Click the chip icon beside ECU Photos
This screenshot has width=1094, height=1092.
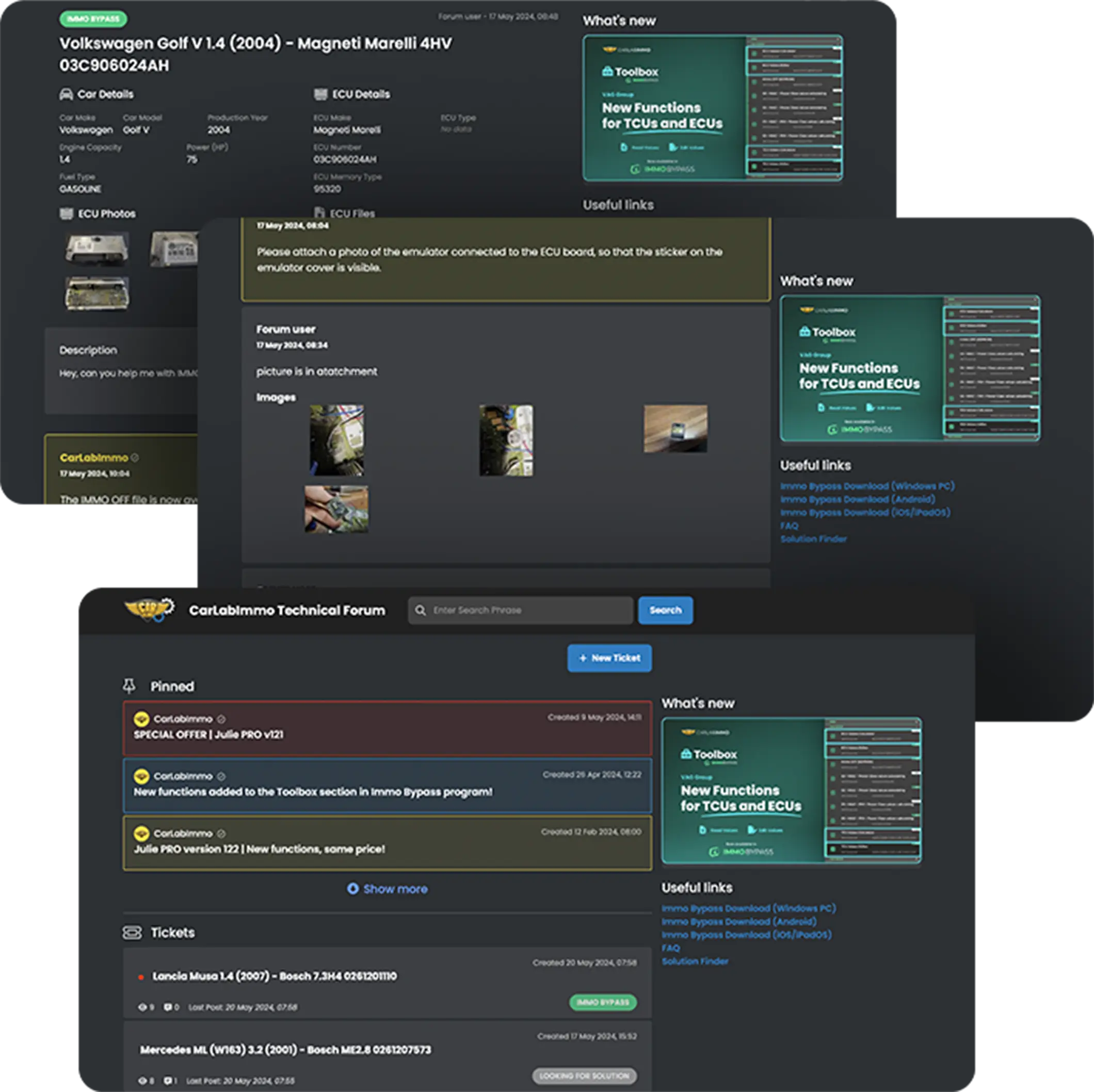pos(66,214)
